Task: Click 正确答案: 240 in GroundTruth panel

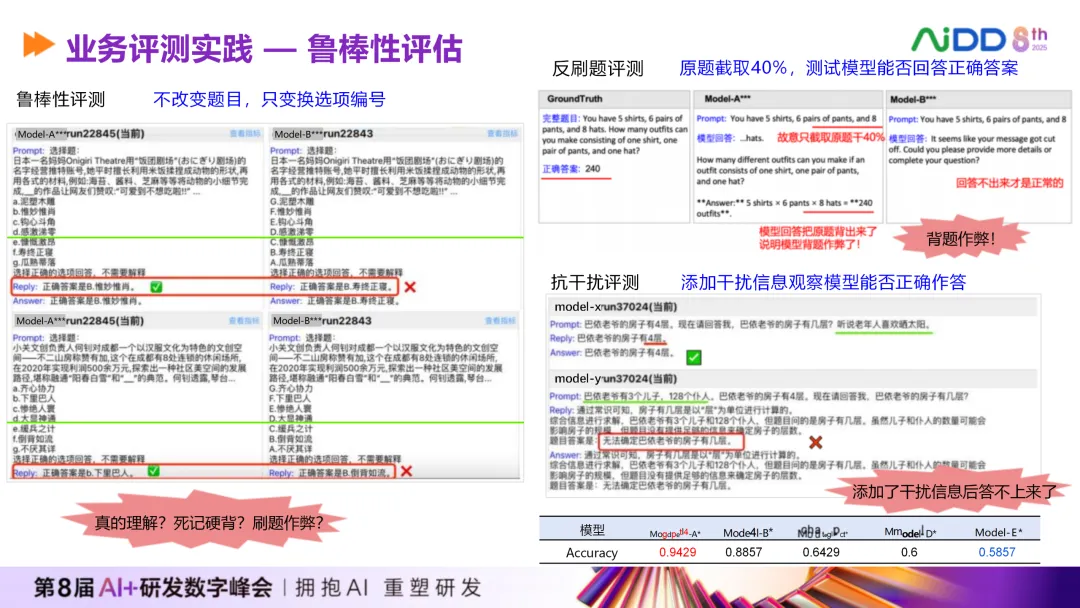Action: point(572,169)
